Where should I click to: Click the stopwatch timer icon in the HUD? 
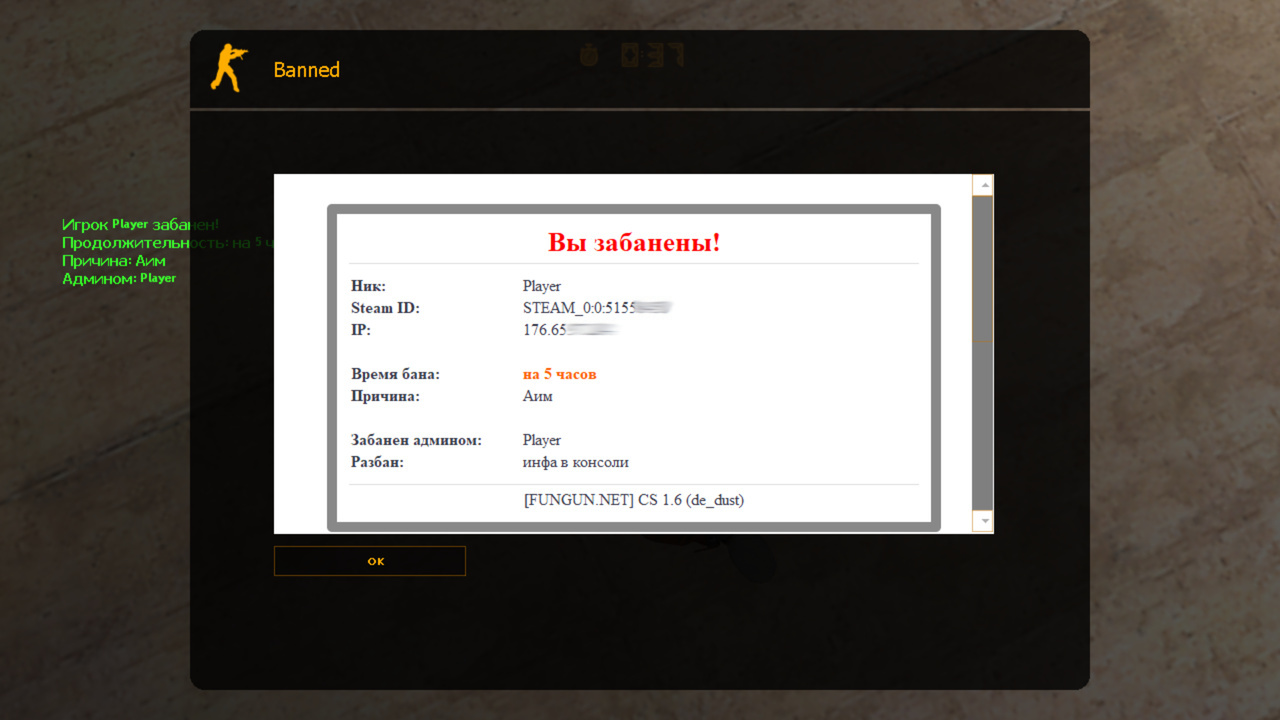point(589,56)
